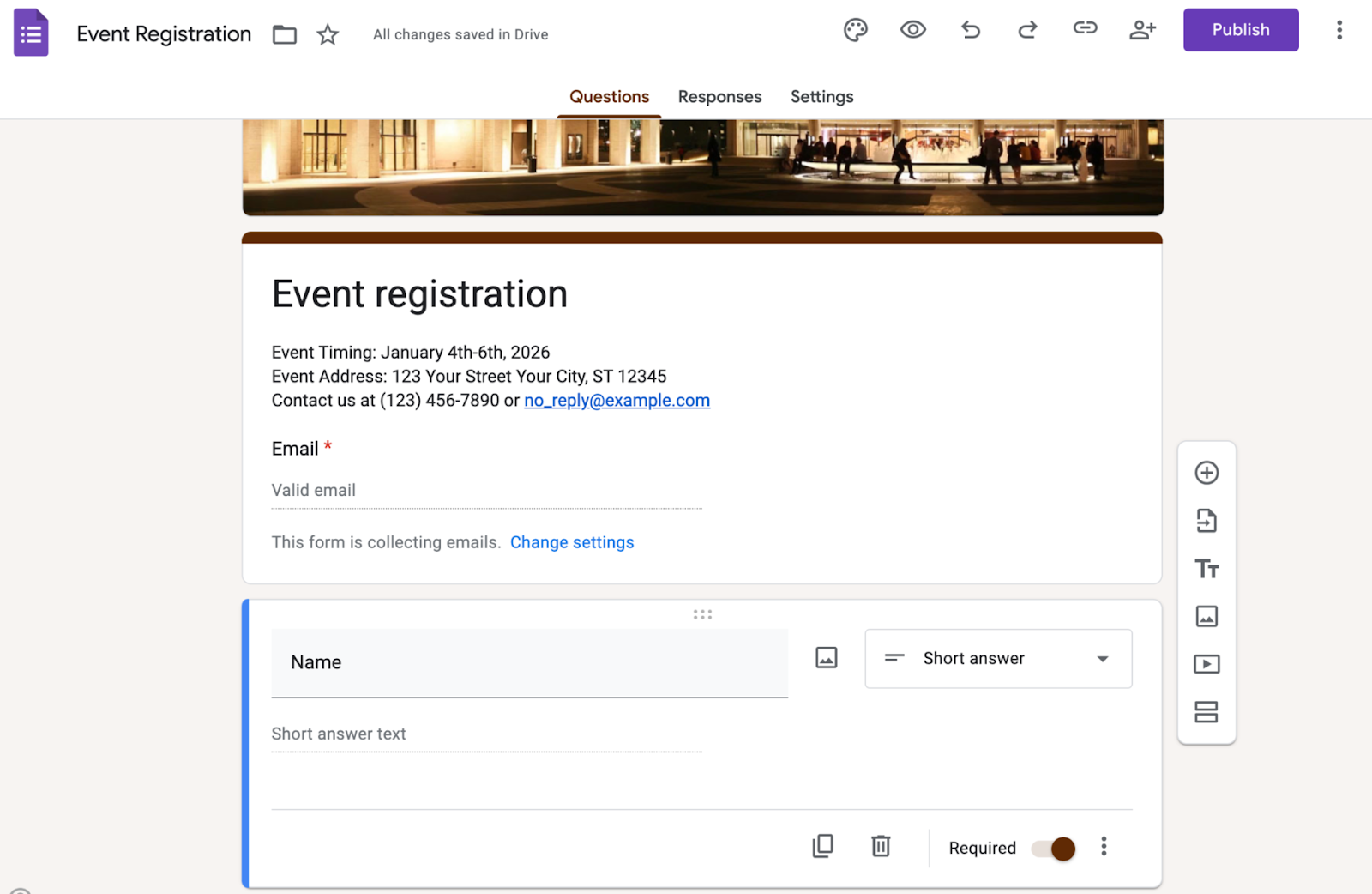Open the add collaborators icon
The image size is (1372, 894).
coord(1142,31)
